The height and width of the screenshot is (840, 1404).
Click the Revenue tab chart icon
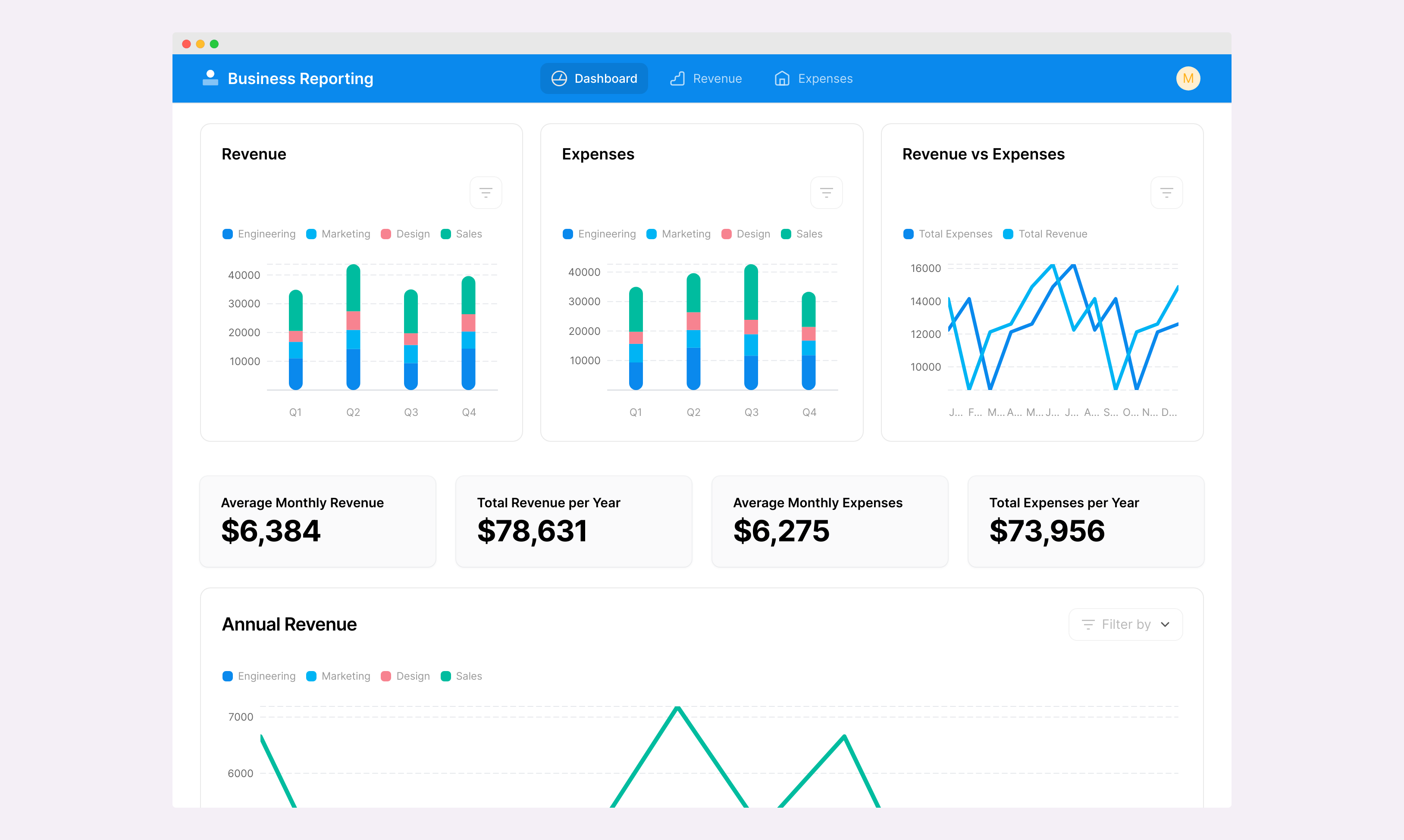(678, 79)
